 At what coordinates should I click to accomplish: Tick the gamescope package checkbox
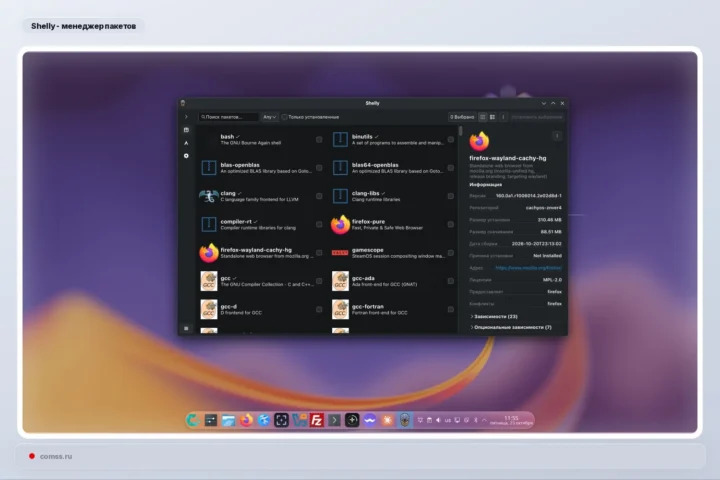pos(450,253)
